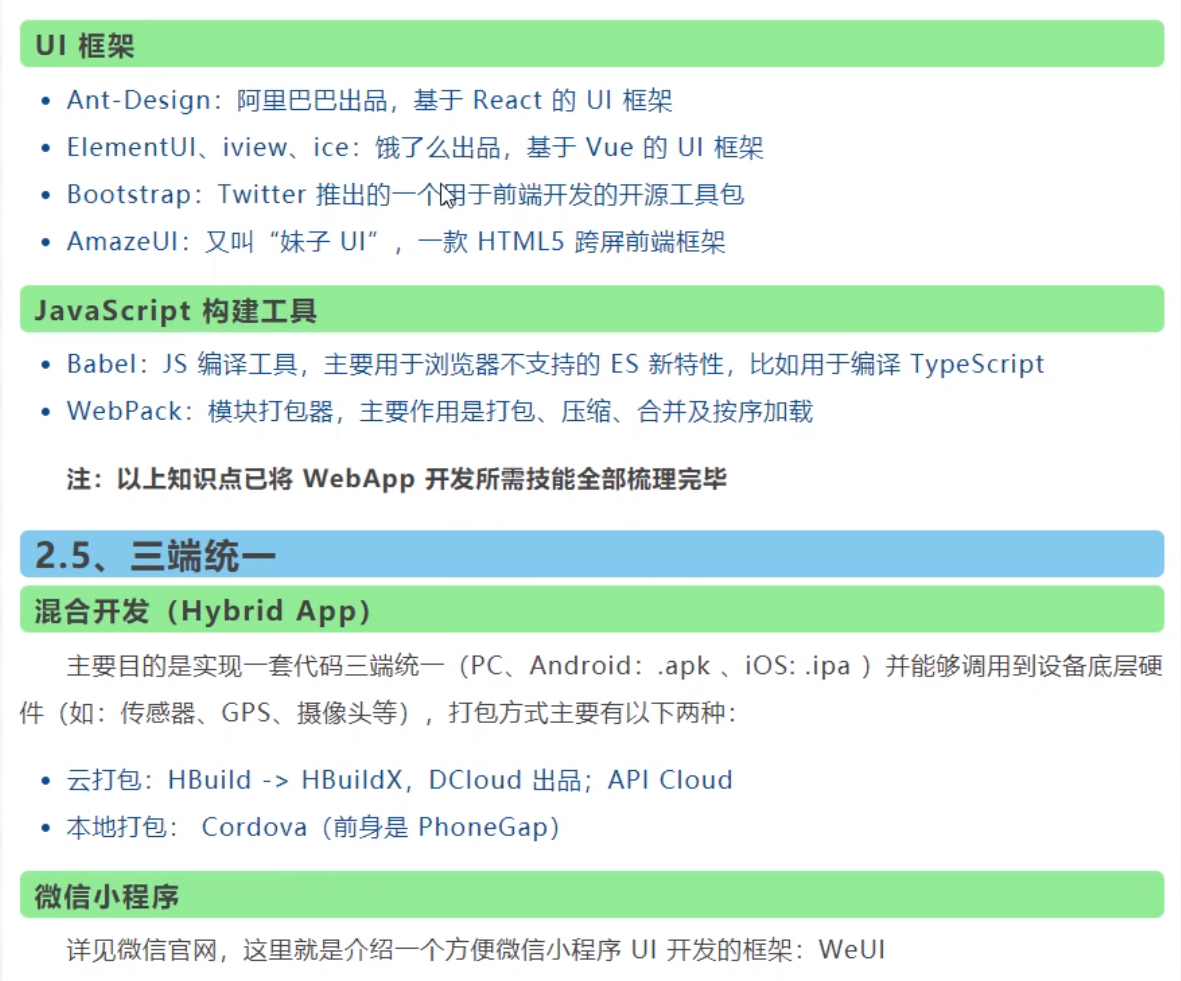
Task: Click the '2.5、三端统一' blue heading
Action: coord(591,555)
